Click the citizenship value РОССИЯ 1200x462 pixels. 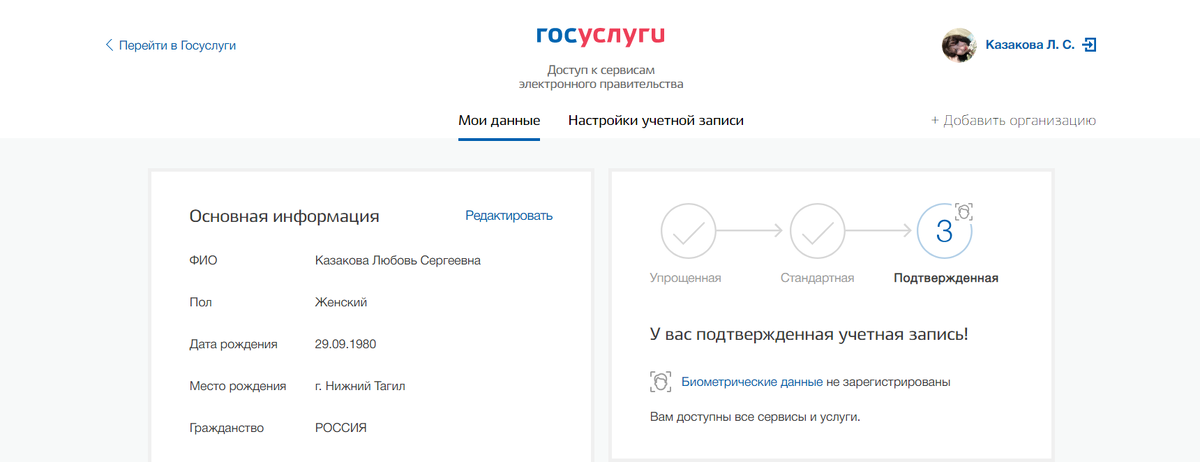point(341,428)
